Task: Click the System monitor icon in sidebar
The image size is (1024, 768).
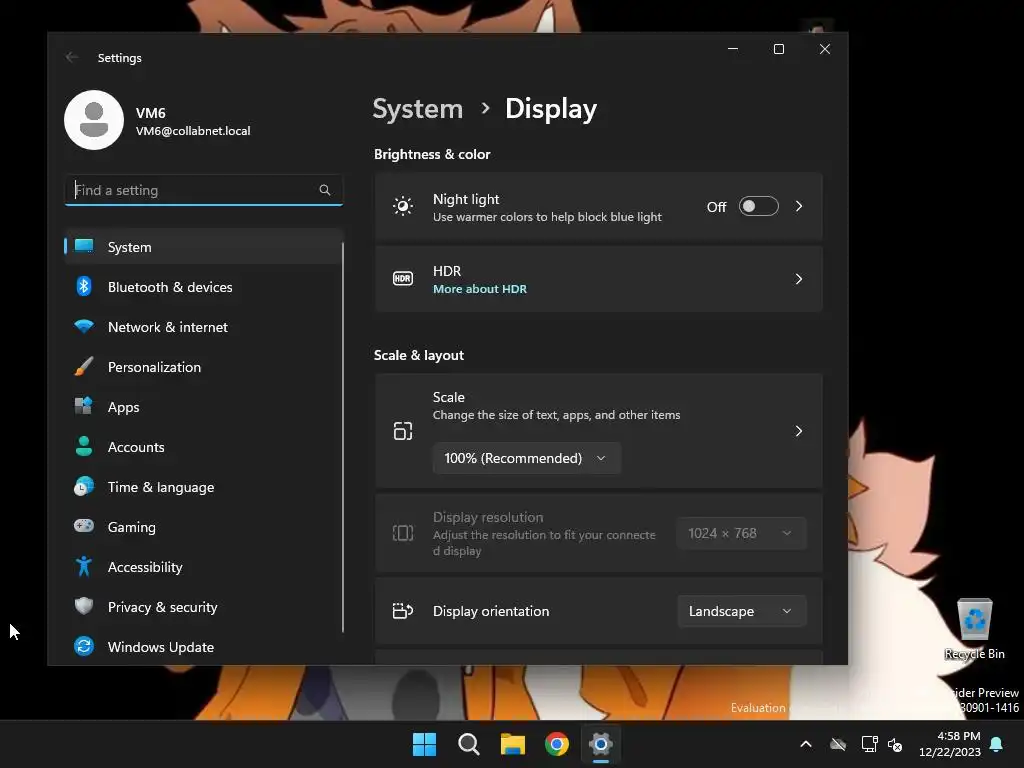Action: (x=84, y=246)
